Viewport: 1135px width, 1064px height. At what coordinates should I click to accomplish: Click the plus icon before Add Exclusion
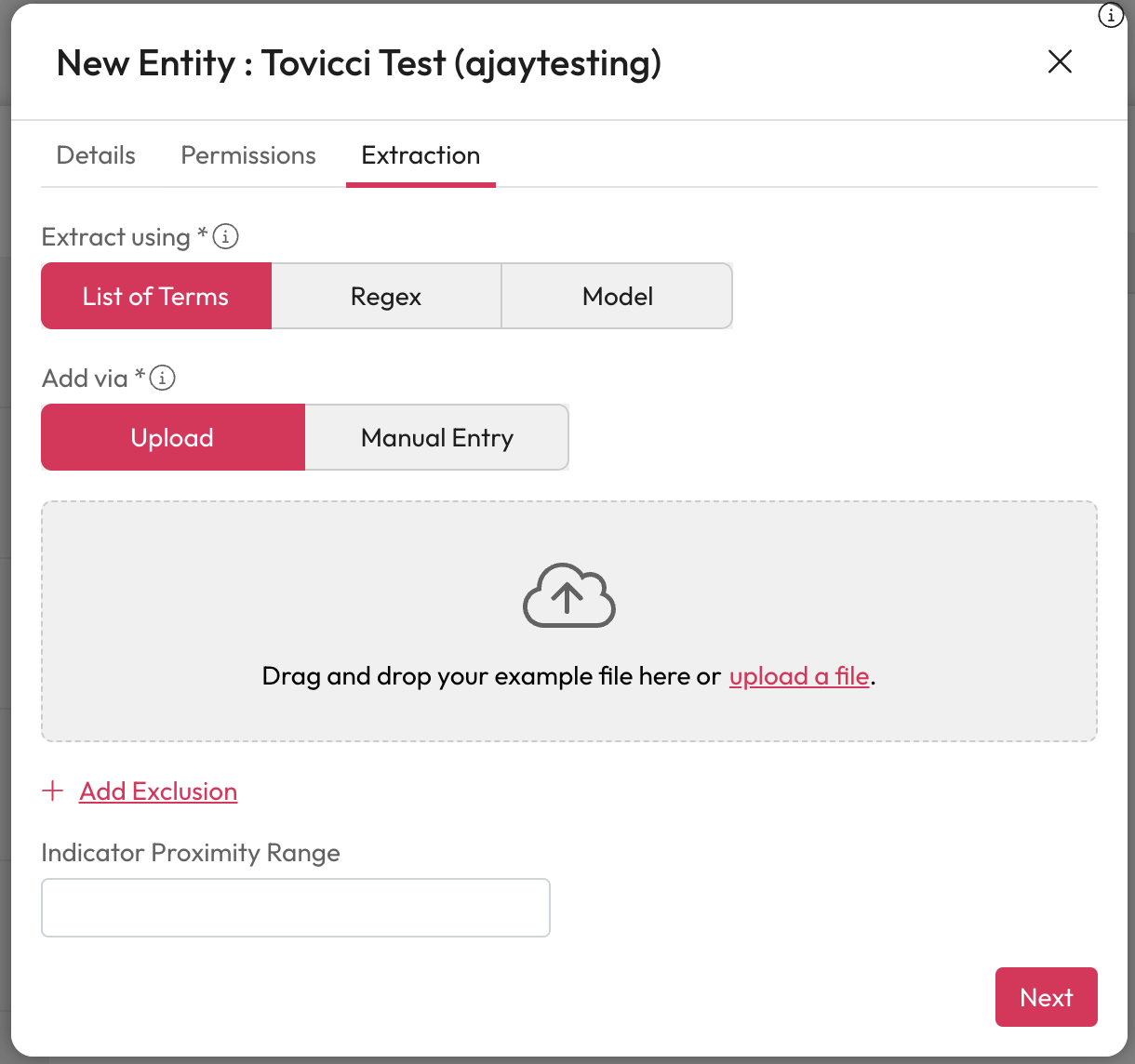pyautogui.click(x=53, y=791)
